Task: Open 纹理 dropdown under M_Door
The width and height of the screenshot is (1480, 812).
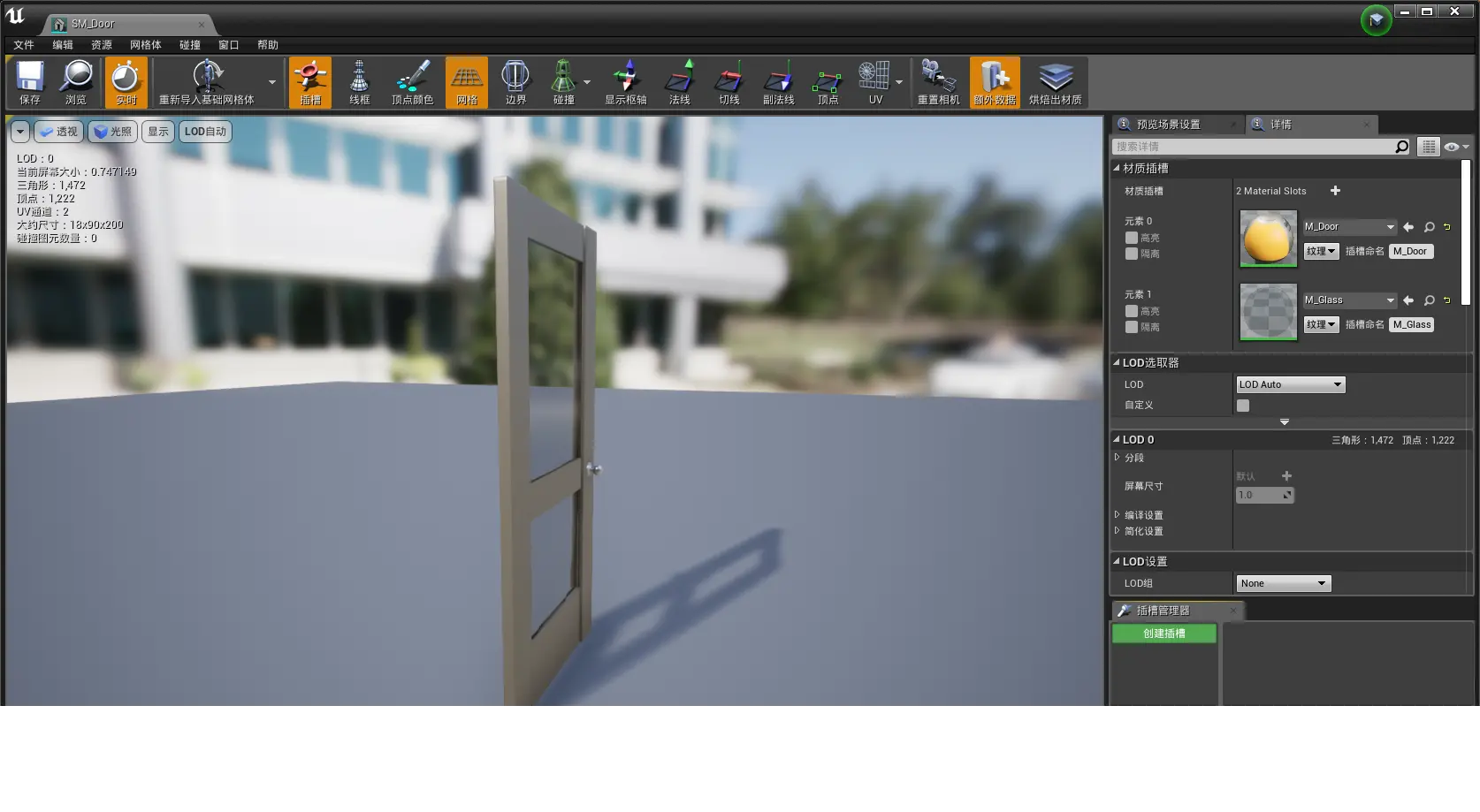Action: tap(1321, 251)
